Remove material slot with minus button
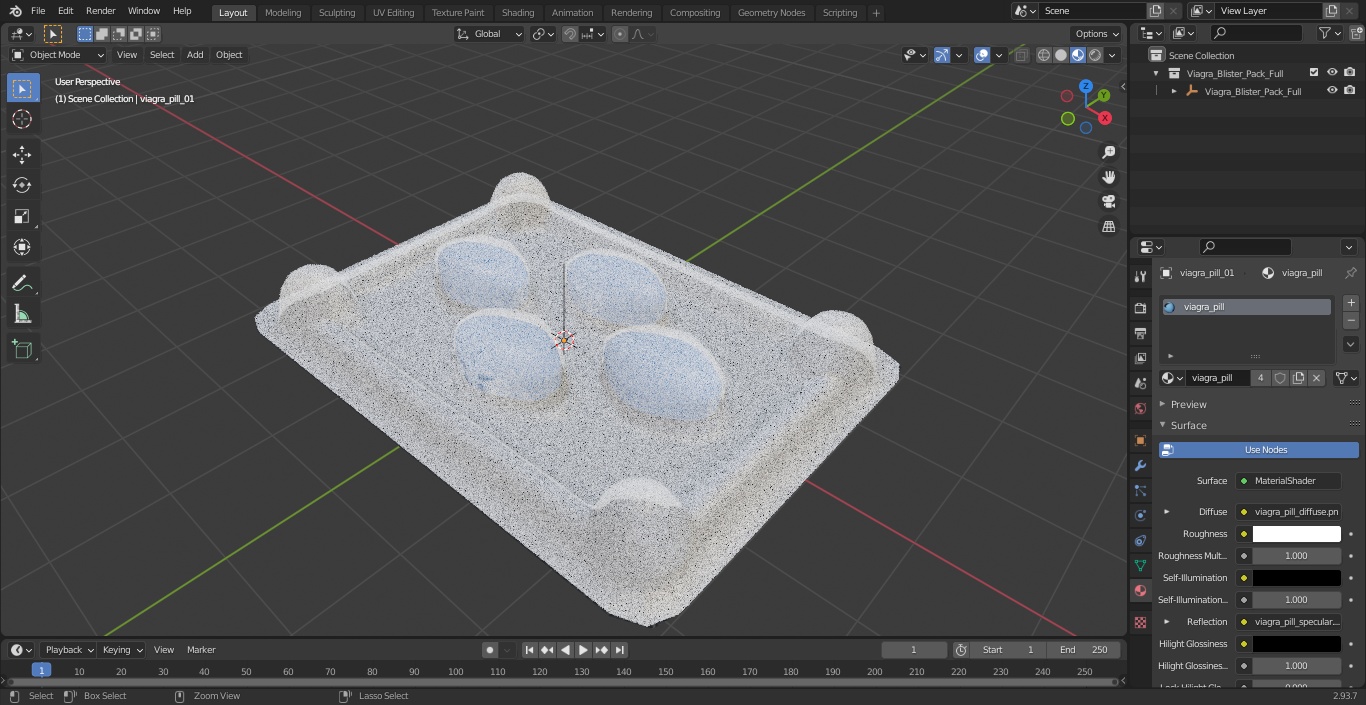Viewport: 1366px width, 705px height. pos(1351,321)
